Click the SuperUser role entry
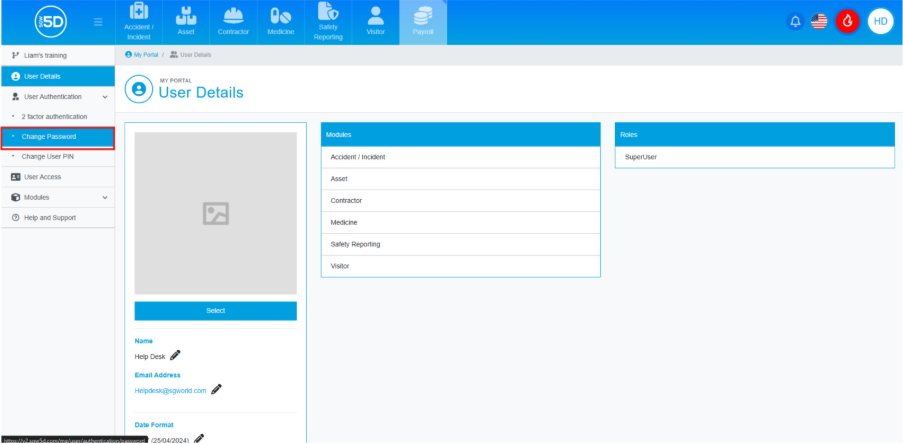The height and width of the screenshot is (444, 903). click(x=754, y=157)
